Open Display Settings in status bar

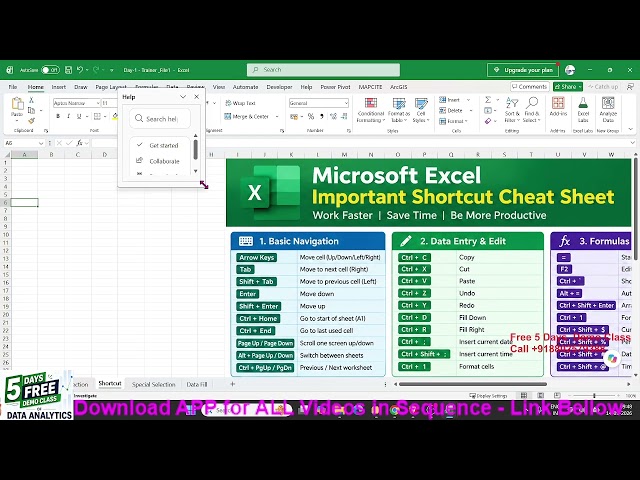point(488,396)
